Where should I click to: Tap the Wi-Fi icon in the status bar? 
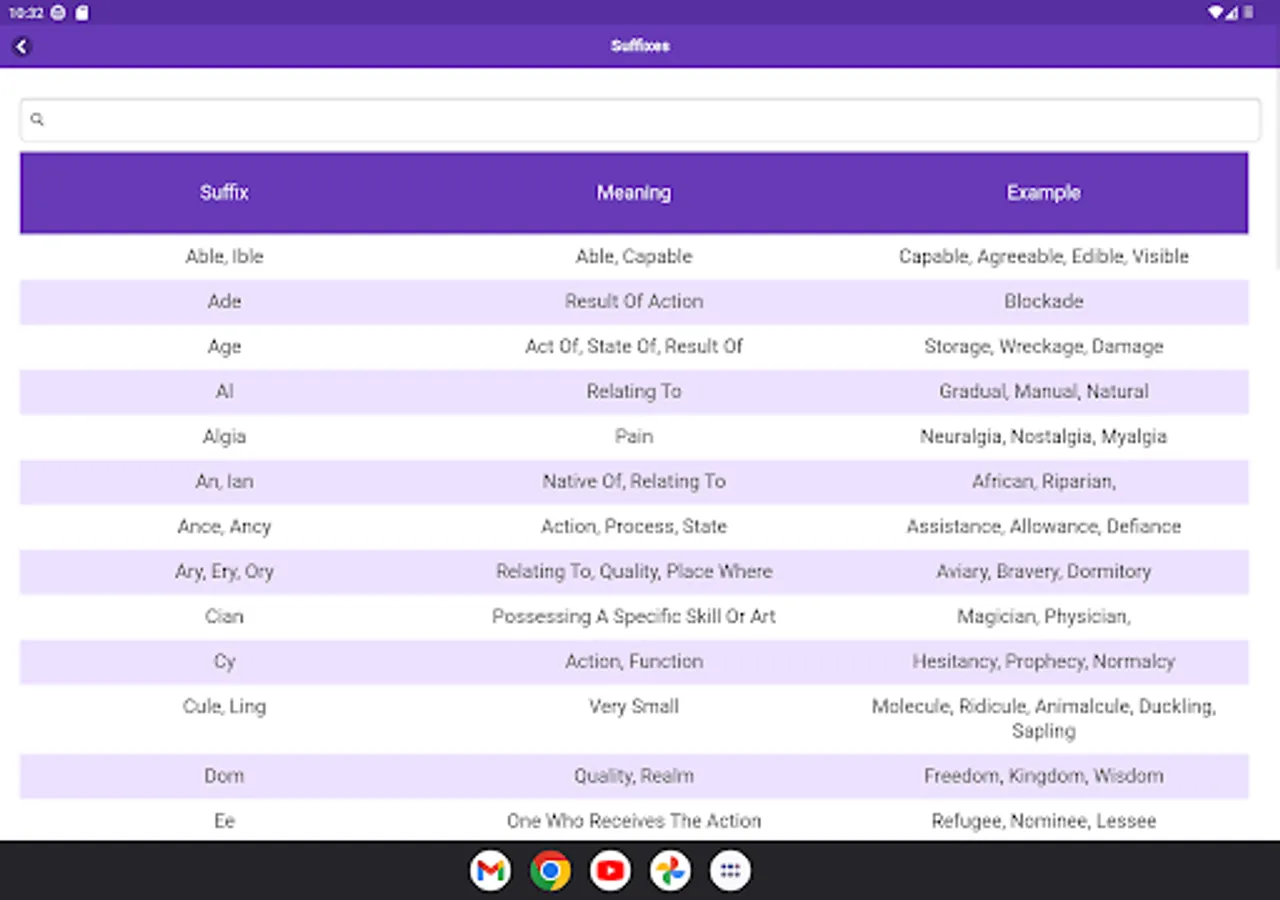point(1216,13)
